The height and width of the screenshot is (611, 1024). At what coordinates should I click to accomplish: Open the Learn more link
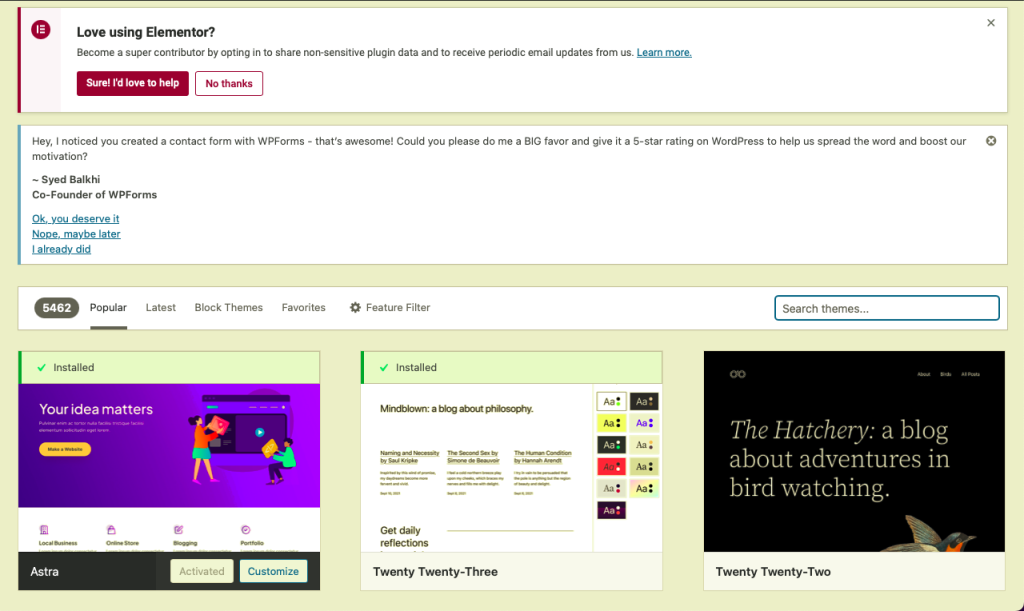pyautogui.click(x=664, y=52)
